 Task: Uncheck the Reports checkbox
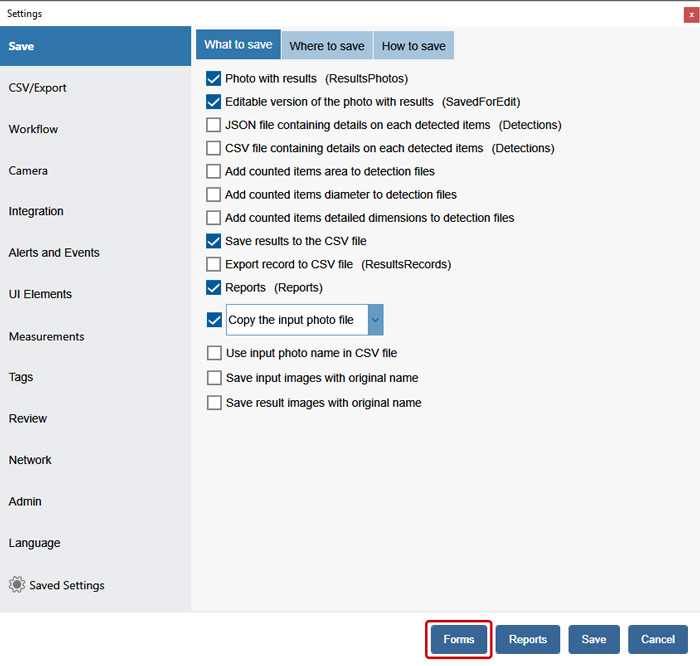coord(213,288)
